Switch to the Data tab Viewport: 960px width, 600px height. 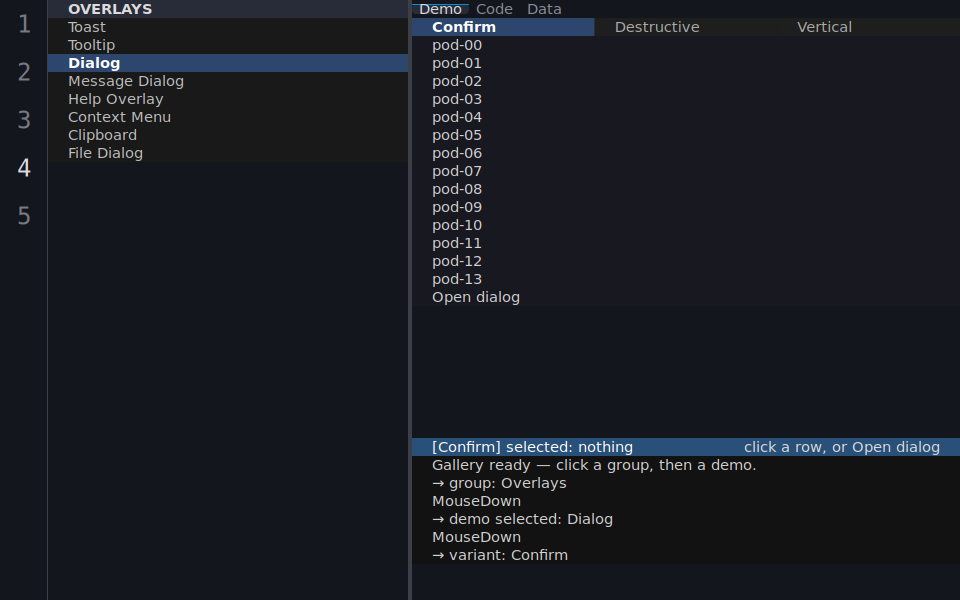click(x=544, y=9)
